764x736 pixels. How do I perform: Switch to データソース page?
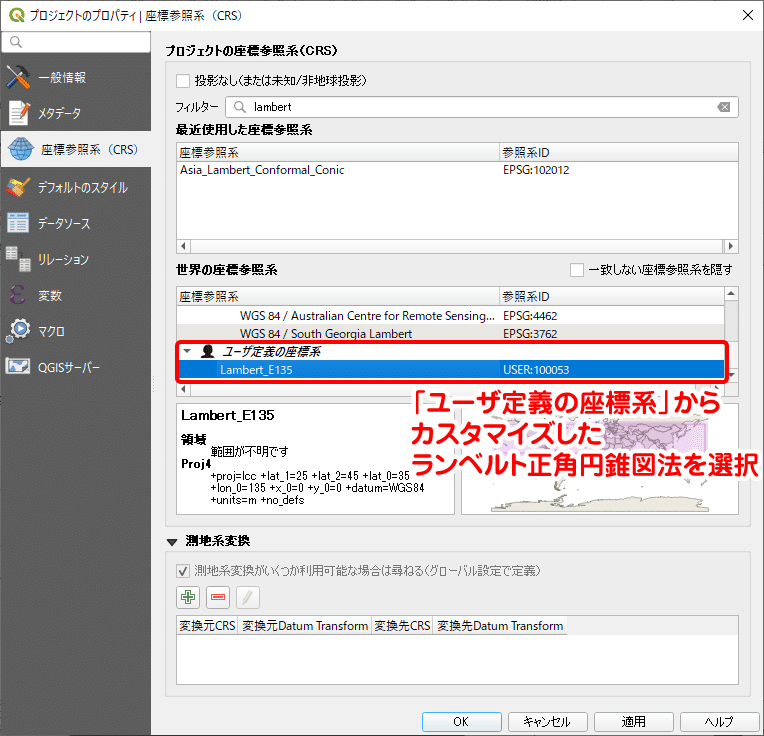[76, 223]
